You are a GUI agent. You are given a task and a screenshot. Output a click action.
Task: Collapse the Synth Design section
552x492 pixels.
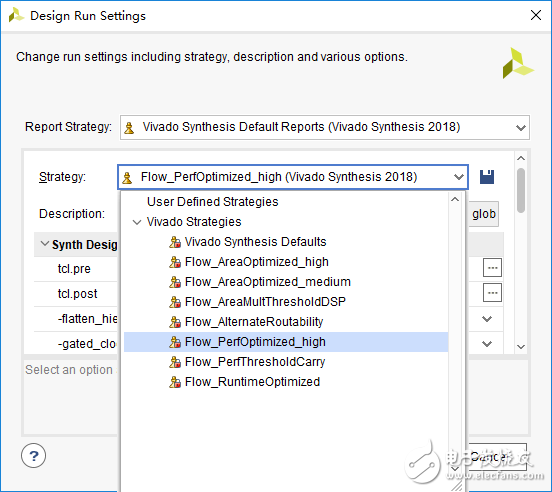coord(44,244)
